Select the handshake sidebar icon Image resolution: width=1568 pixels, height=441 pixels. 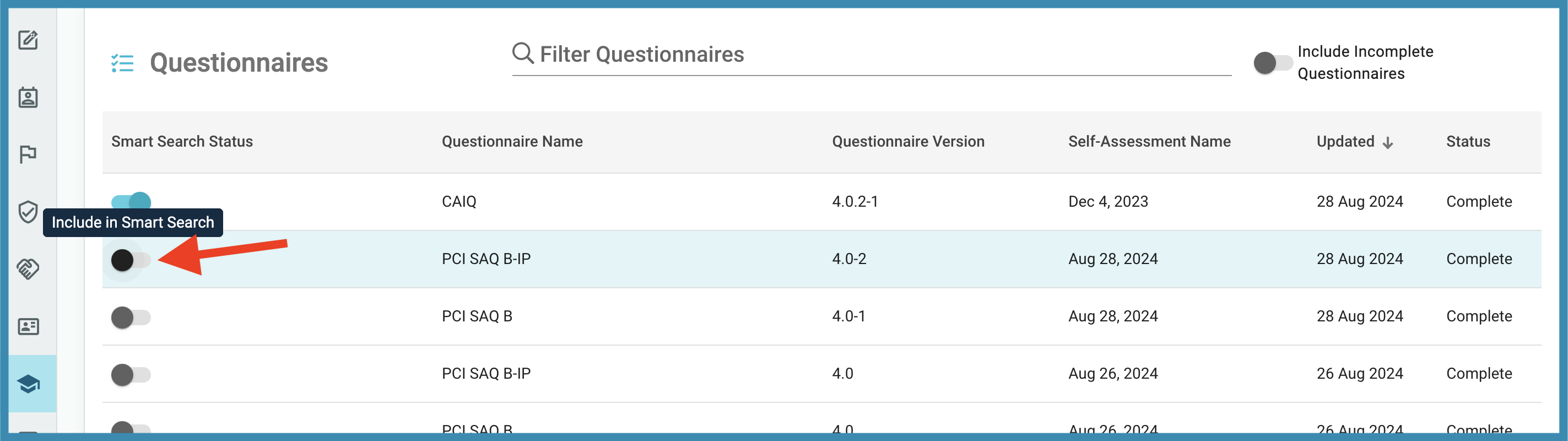coord(28,268)
